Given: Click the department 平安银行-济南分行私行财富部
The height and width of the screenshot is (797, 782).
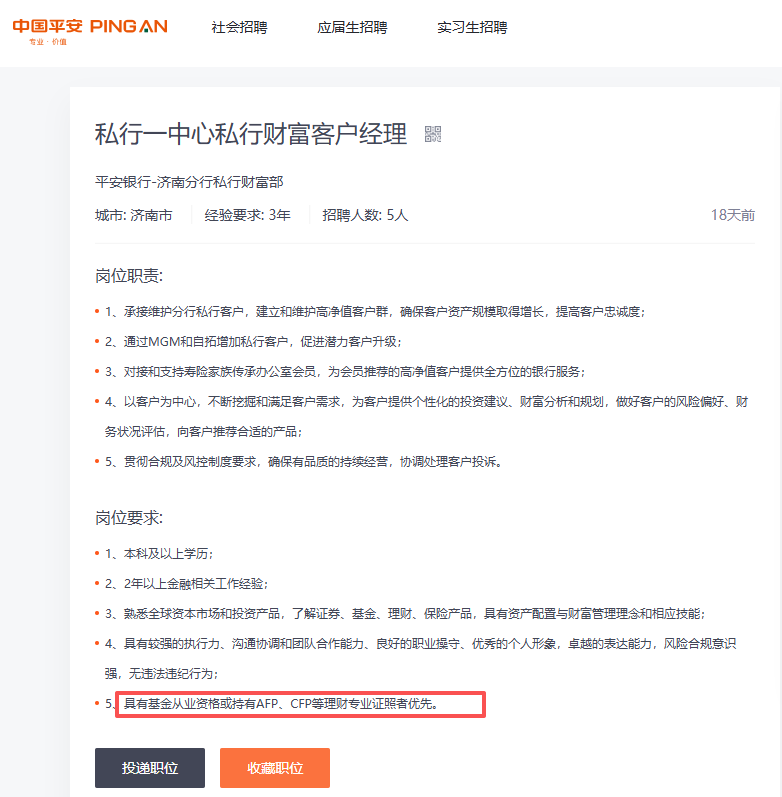Looking at the screenshot, I should (x=189, y=181).
